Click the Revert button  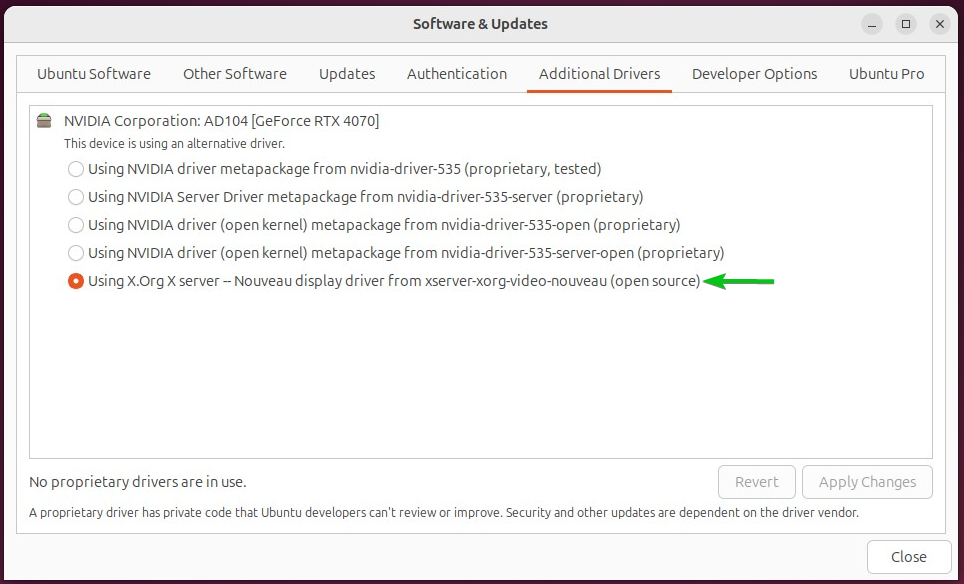[757, 482]
